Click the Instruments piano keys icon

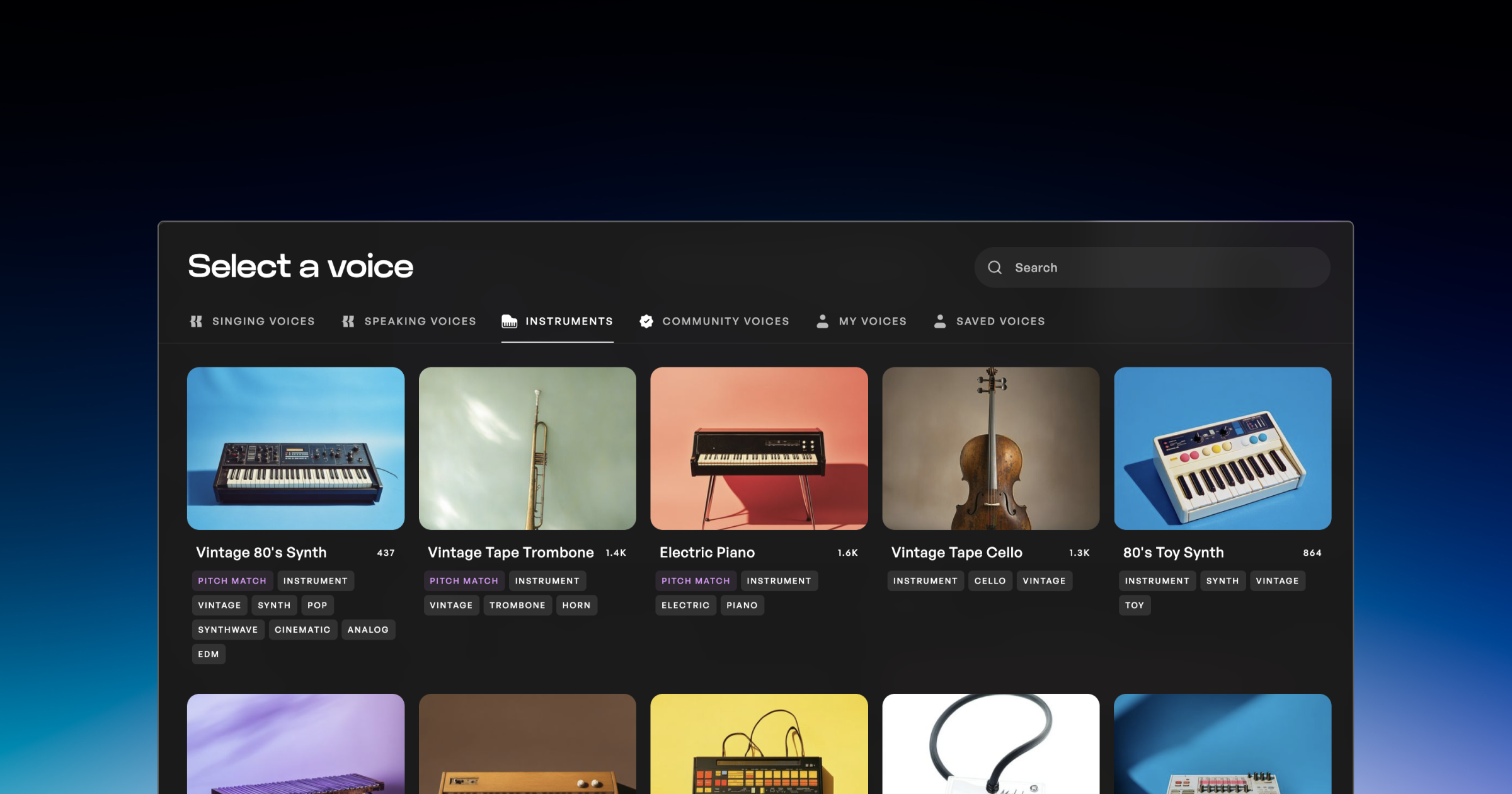pyautogui.click(x=509, y=321)
